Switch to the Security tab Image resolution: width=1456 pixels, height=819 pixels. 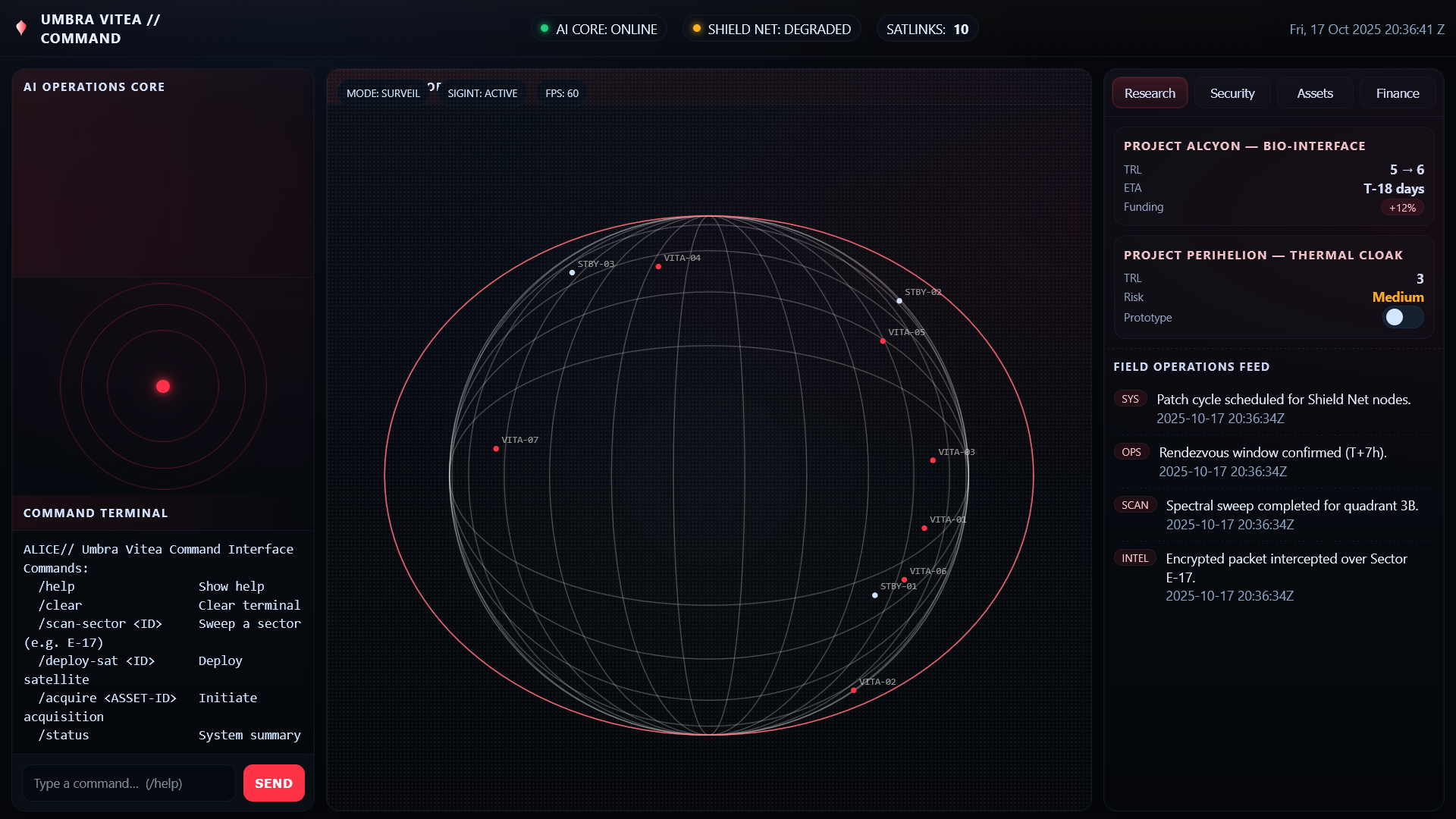pyautogui.click(x=1232, y=93)
